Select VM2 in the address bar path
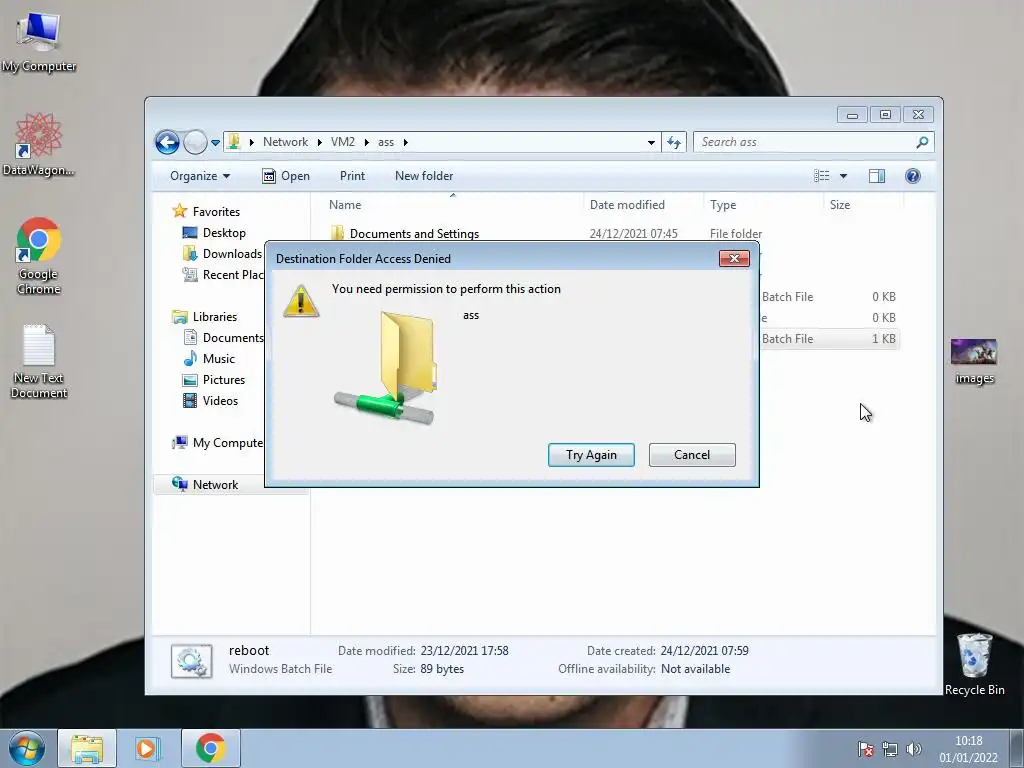This screenshot has width=1024, height=768. (x=343, y=142)
